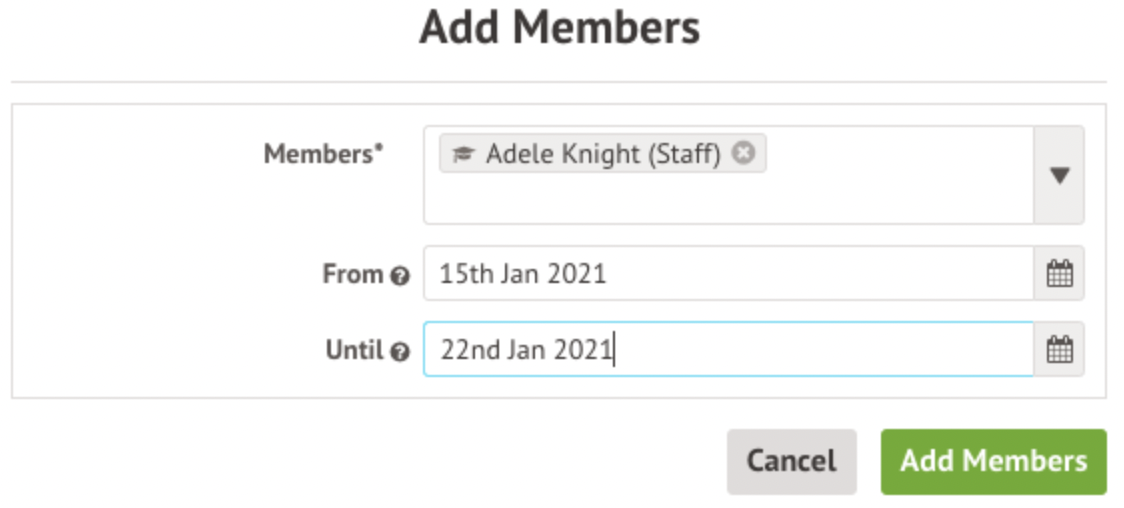Click the year 2021 in the Until field

click(584, 351)
